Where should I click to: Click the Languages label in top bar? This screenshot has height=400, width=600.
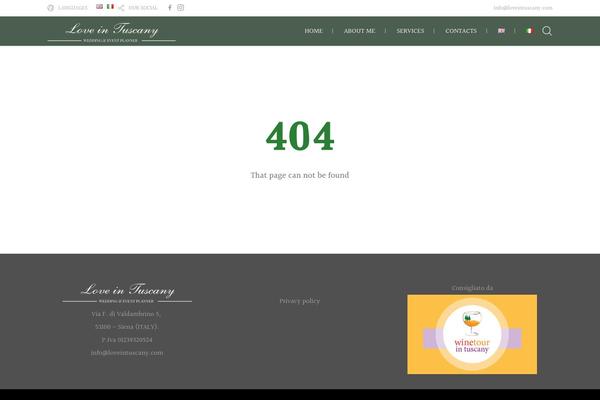pyautogui.click(x=73, y=8)
